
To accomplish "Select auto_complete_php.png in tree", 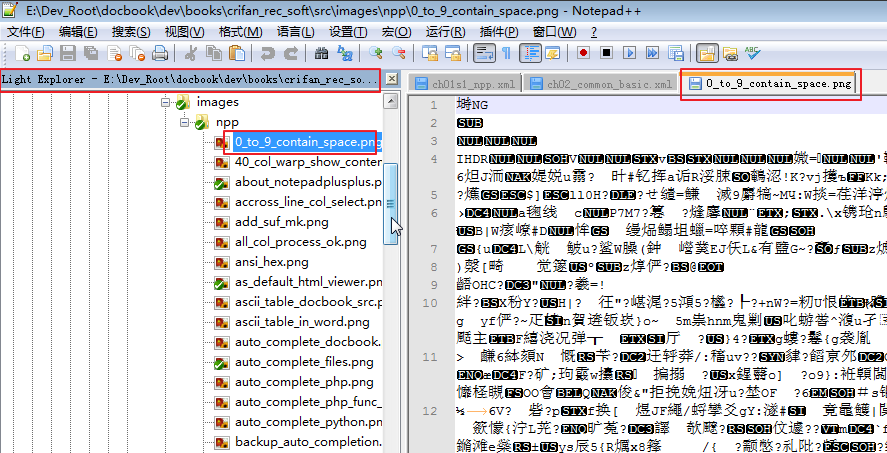I will tap(304, 382).
